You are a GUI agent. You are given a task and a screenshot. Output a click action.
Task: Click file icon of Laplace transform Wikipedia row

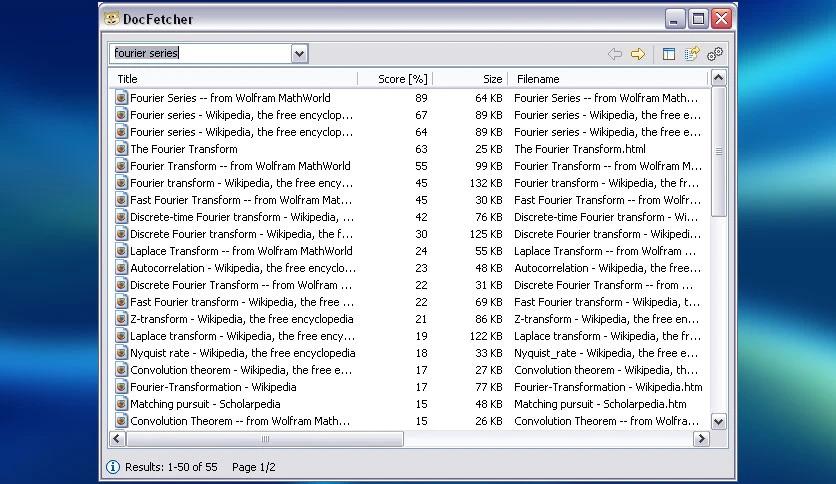pos(122,336)
